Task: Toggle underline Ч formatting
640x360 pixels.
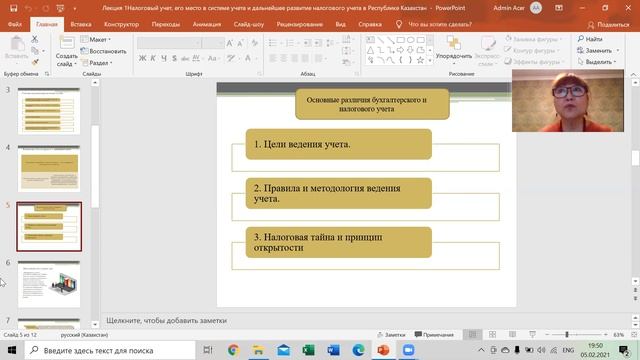Action: (164, 58)
